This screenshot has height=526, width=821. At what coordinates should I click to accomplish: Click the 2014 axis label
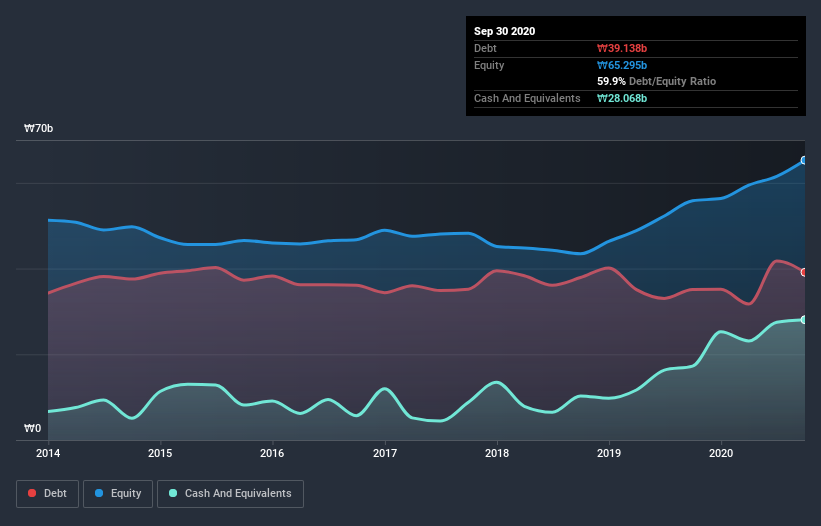coord(48,453)
